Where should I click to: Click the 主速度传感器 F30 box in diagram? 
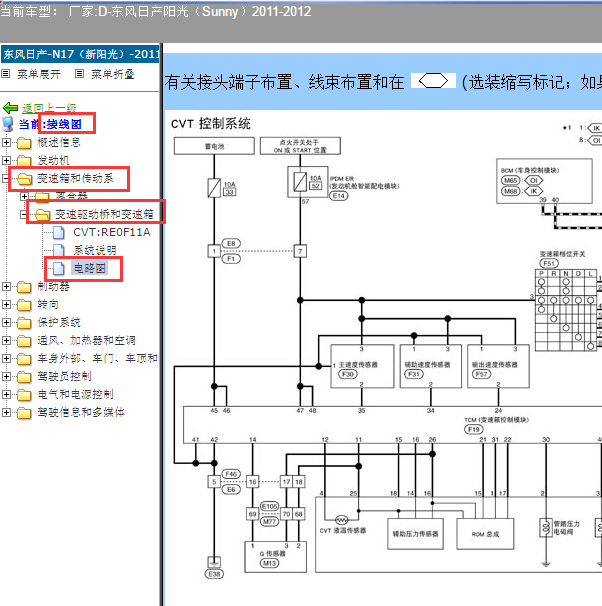tap(362, 366)
